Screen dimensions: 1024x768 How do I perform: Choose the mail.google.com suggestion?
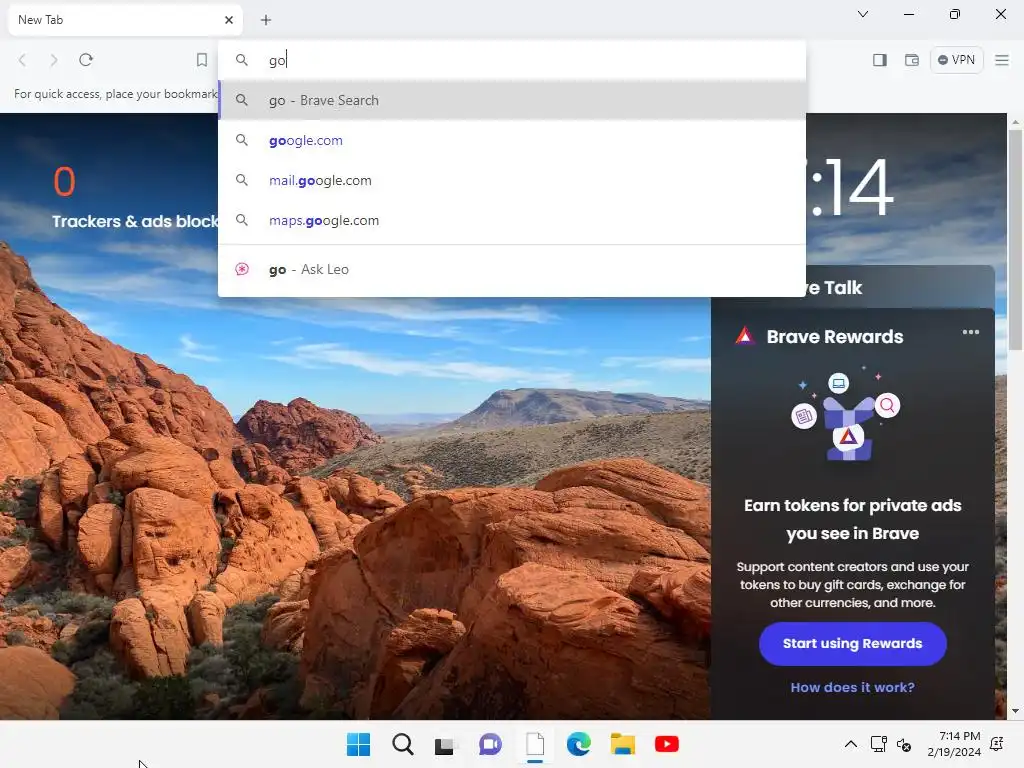(x=512, y=180)
